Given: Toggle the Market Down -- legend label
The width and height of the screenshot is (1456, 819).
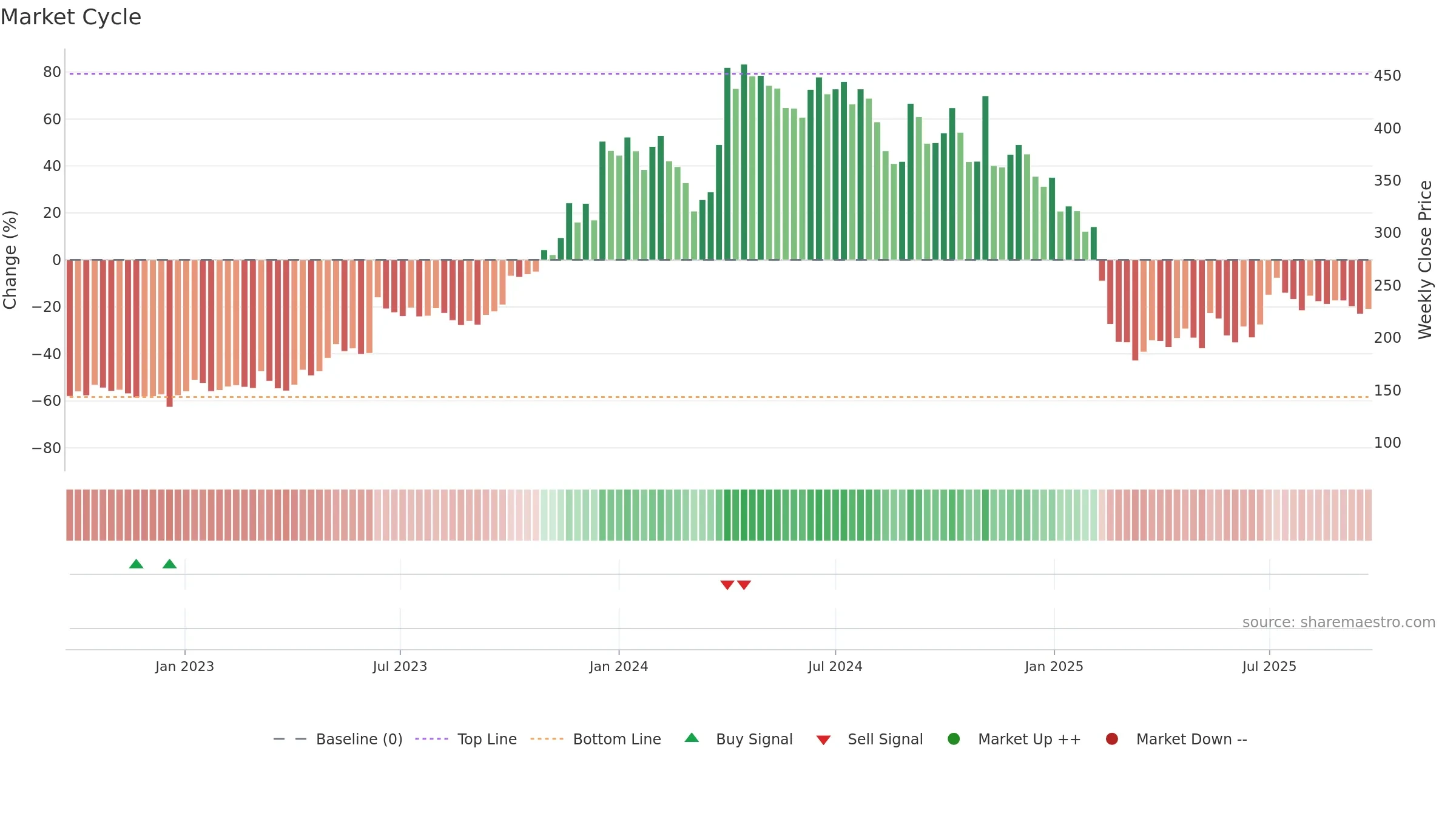Looking at the screenshot, I should [x=1191, y=739].
